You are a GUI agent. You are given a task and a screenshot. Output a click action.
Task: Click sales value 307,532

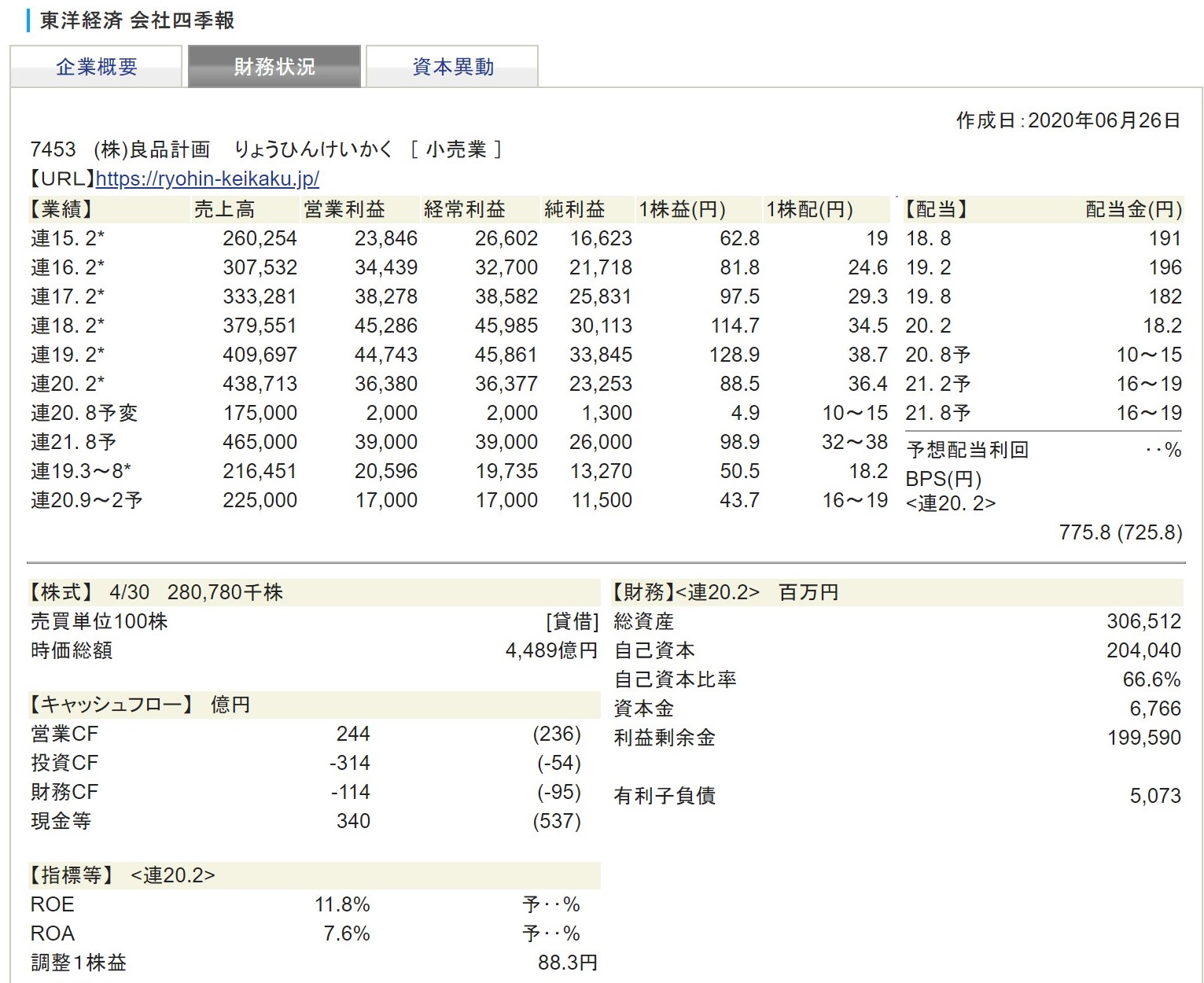260,267
